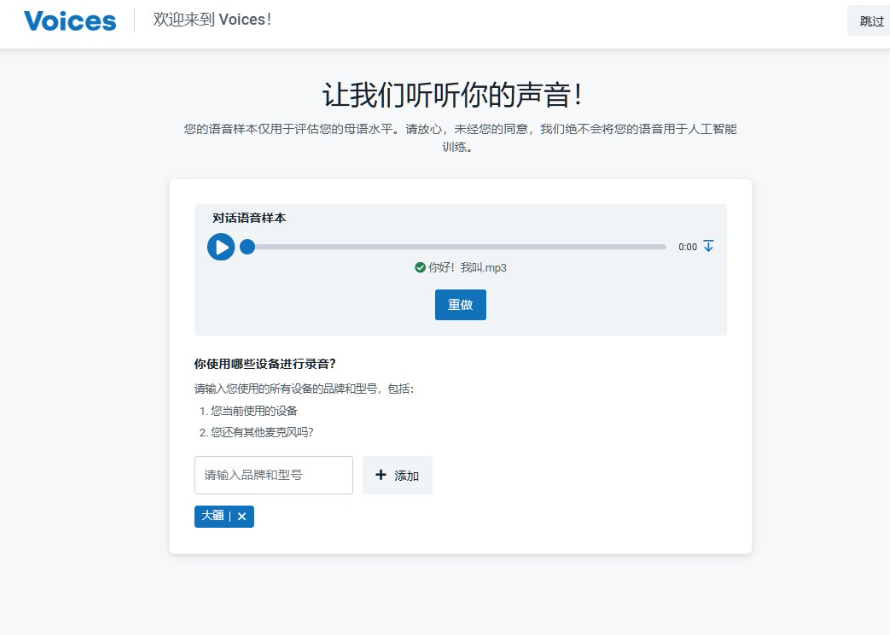Click the 大疆 device tag label

(213, 516)
